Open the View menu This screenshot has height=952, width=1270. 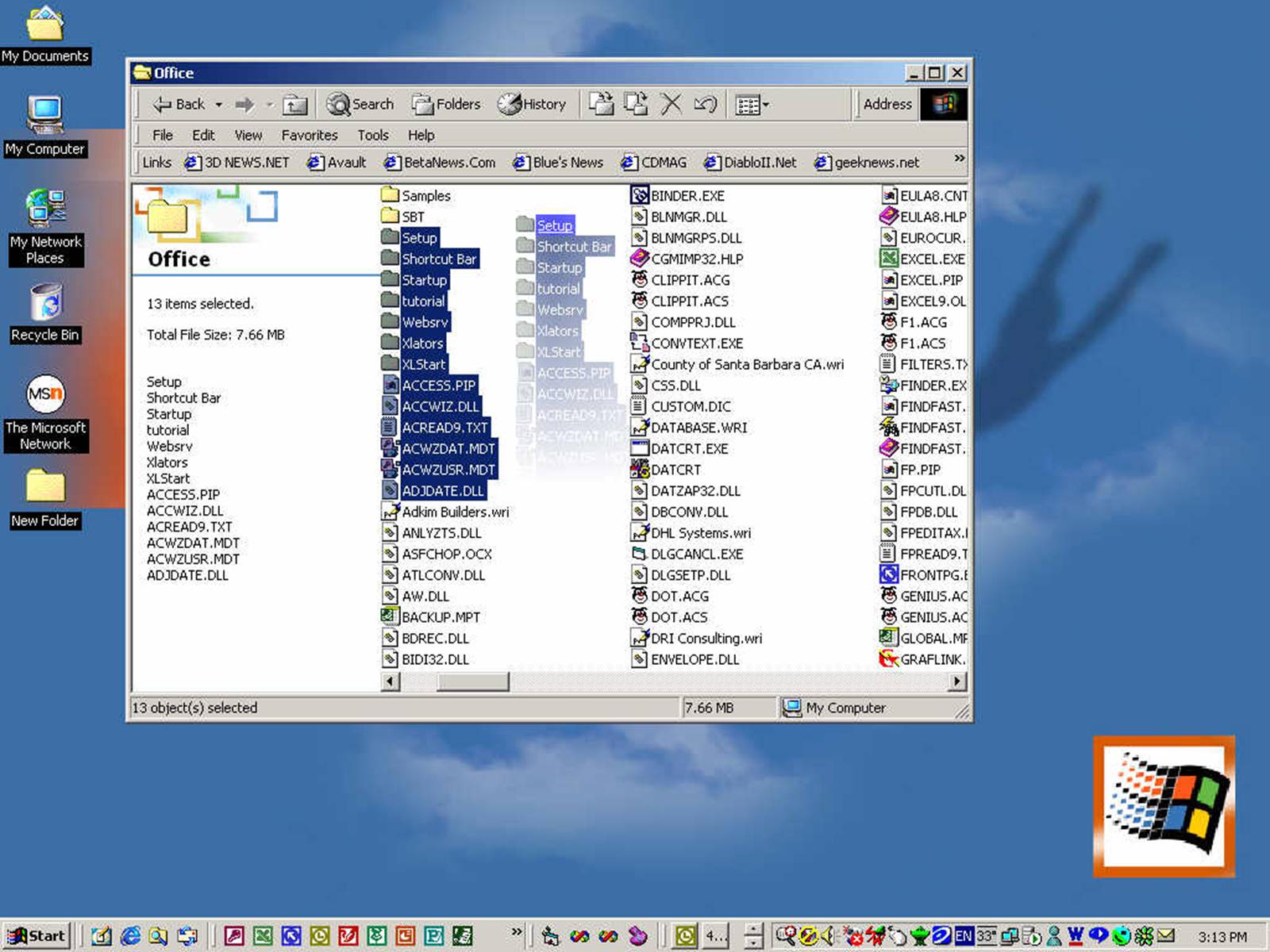pos(248,135)
